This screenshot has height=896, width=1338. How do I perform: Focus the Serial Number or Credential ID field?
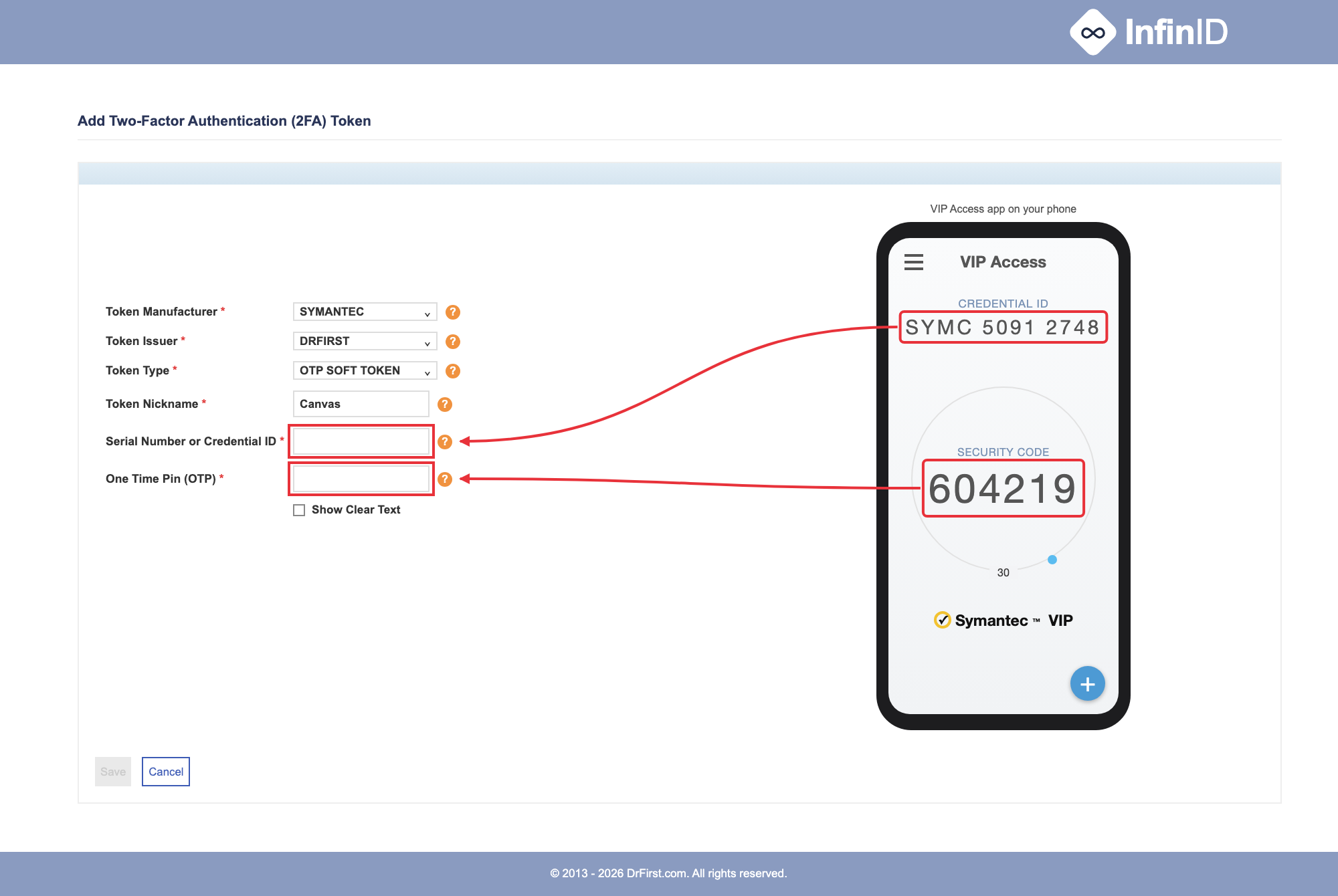point(361,441)
